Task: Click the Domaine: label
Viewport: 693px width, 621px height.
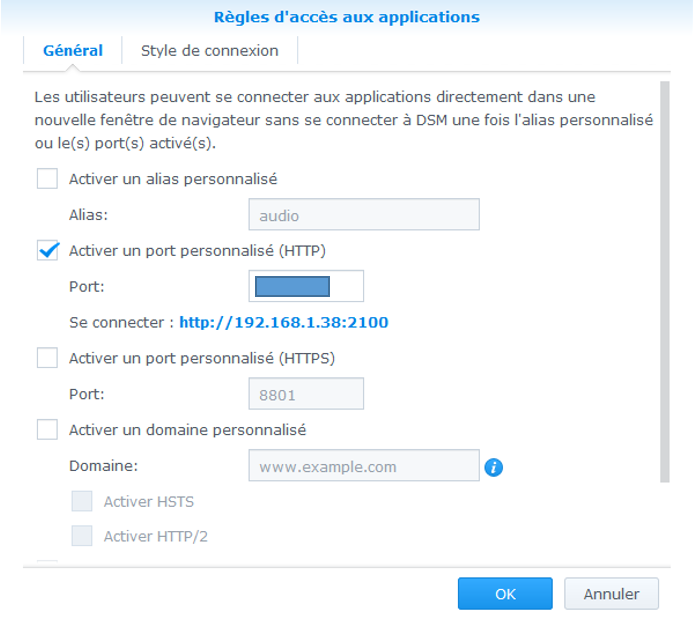Action: point(103,467)
